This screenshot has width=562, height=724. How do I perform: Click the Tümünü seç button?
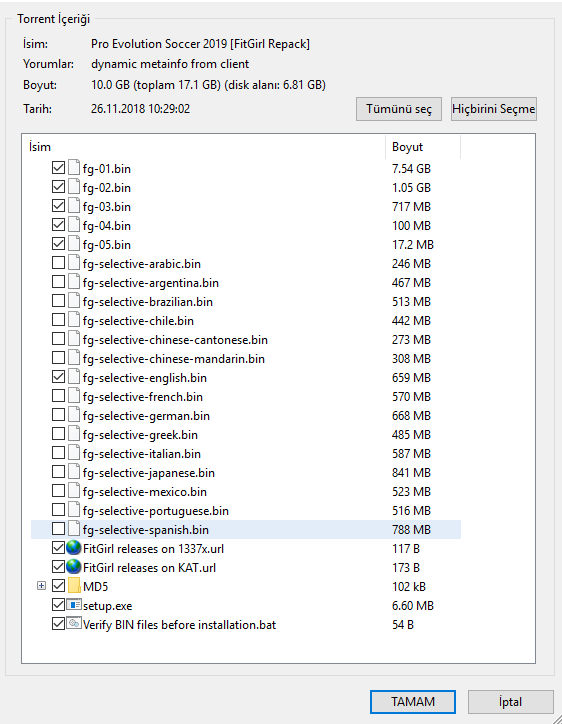(x=399, y=109)
